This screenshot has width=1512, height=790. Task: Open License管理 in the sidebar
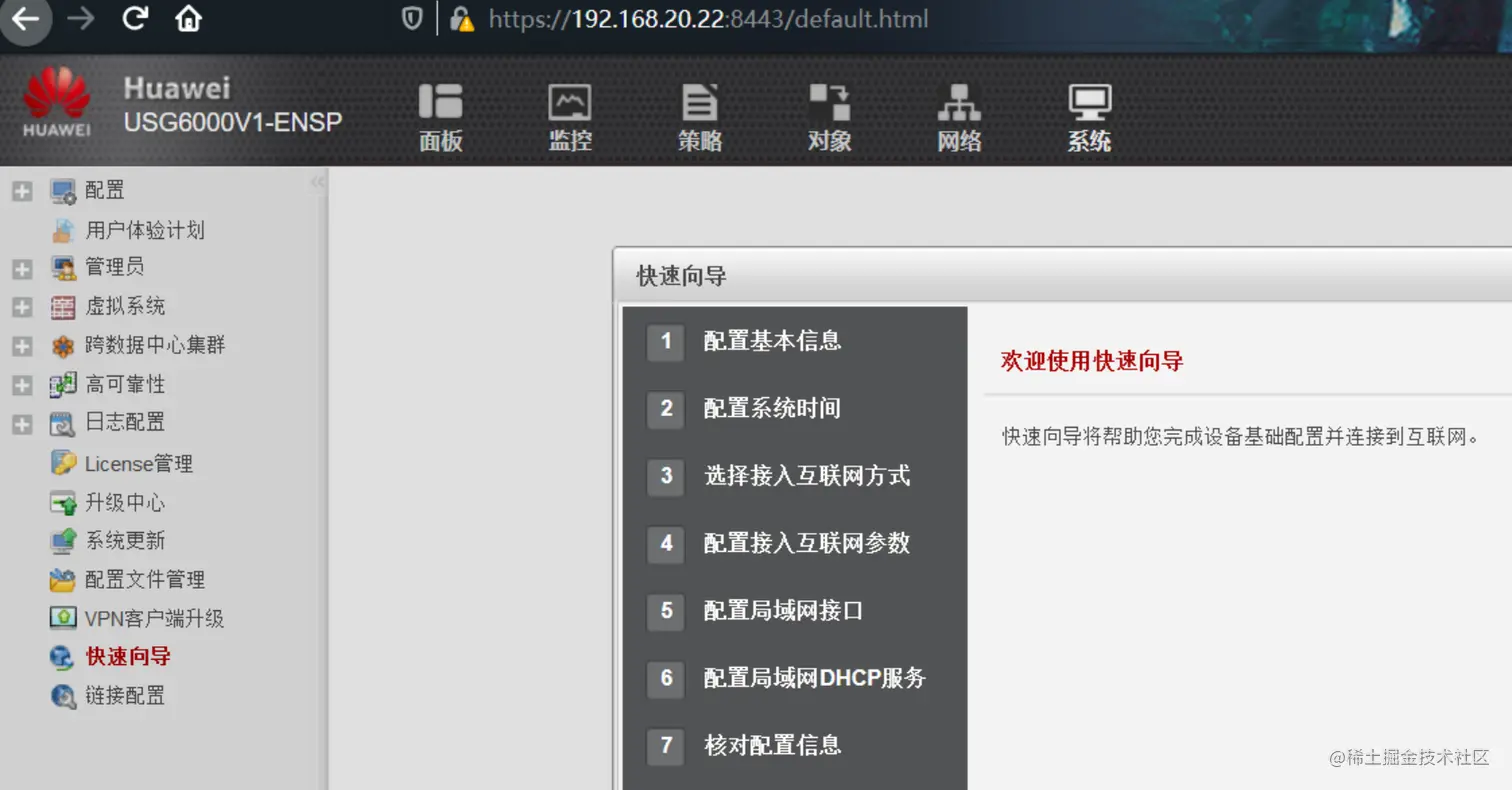pos(139,463)
